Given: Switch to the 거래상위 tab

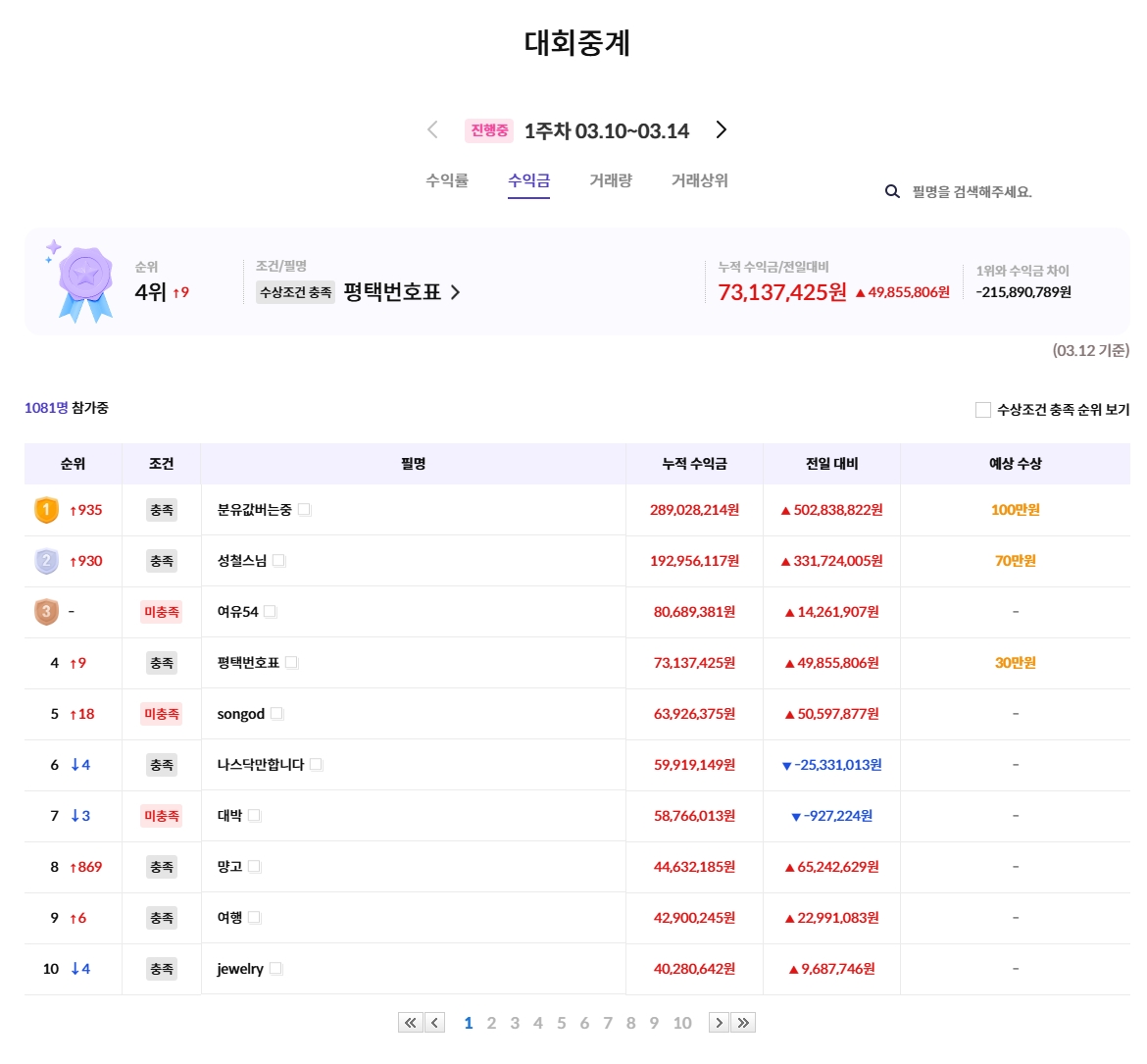Looking at the screenshot, I should pos(699,180).
